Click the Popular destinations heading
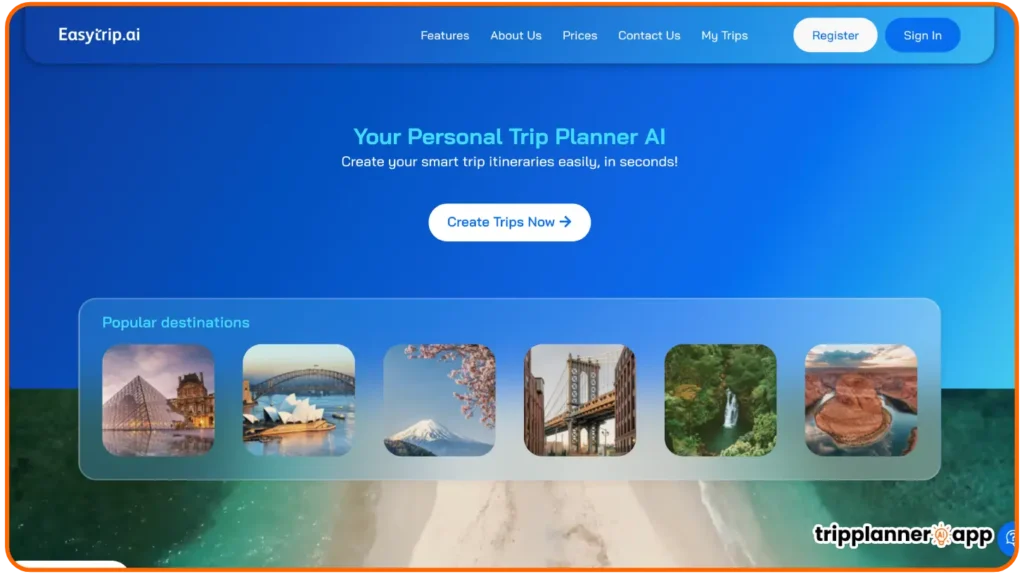This screenshot has height=574, width=1024. click(176, 323)
